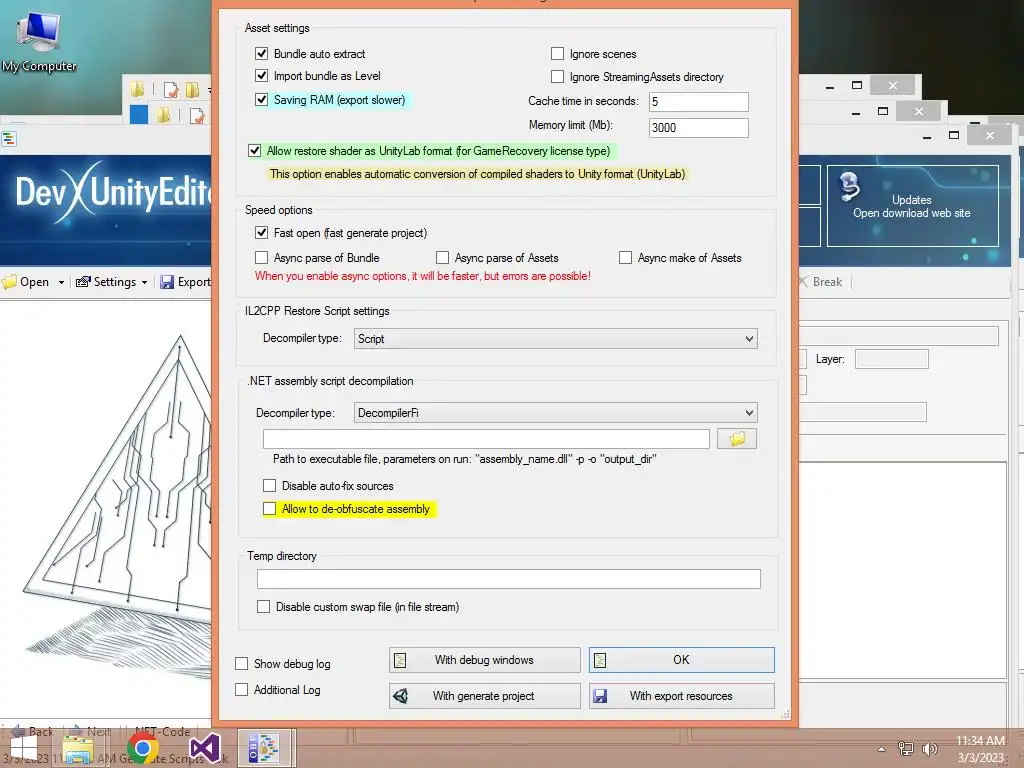The height and width of the screenshot is (768, 1024).
Task: Click the document icon on debug windows button
Action: (x=400, y=660)
